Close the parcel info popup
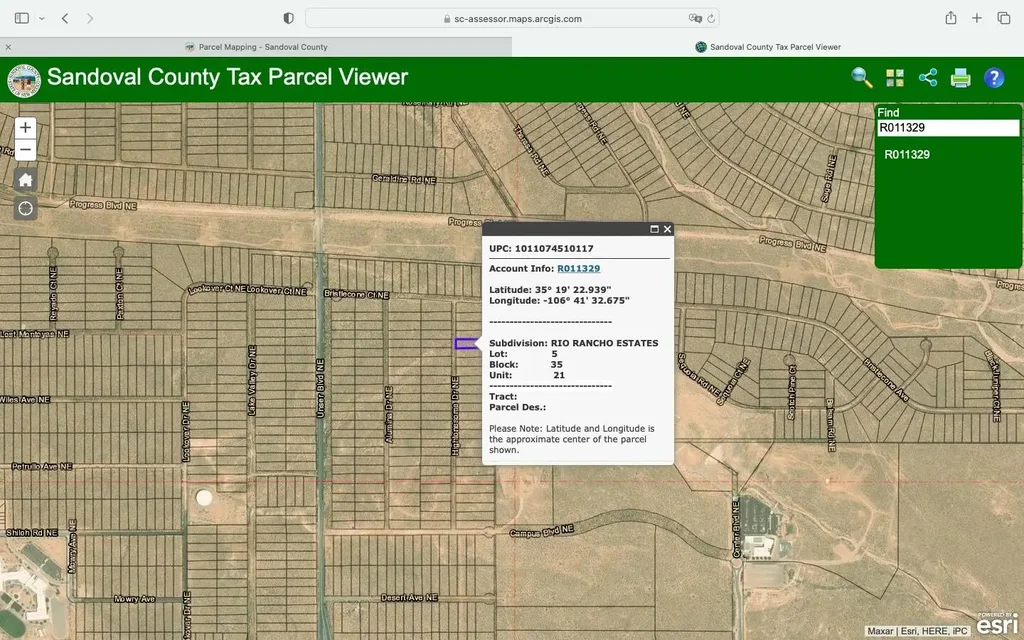 (667, 229)
